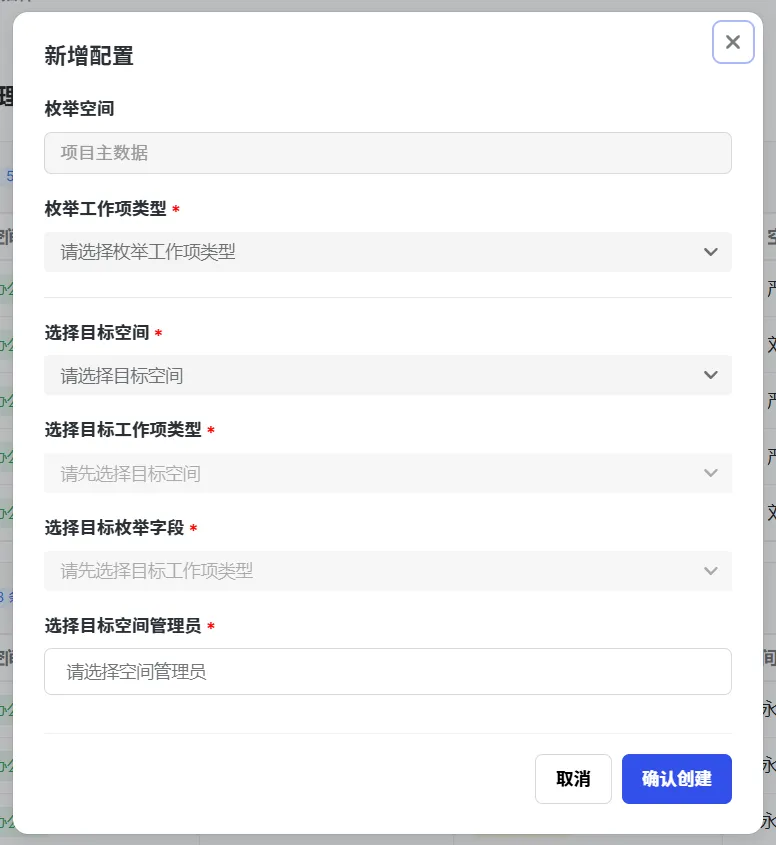Click the 枚举空间 label
This screenshot has height=845, width=776.
click(79, 109)
